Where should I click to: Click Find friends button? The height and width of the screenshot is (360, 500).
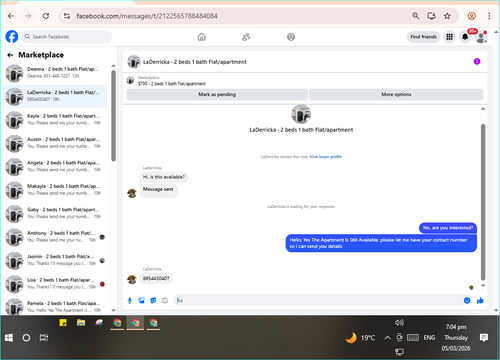423,37
